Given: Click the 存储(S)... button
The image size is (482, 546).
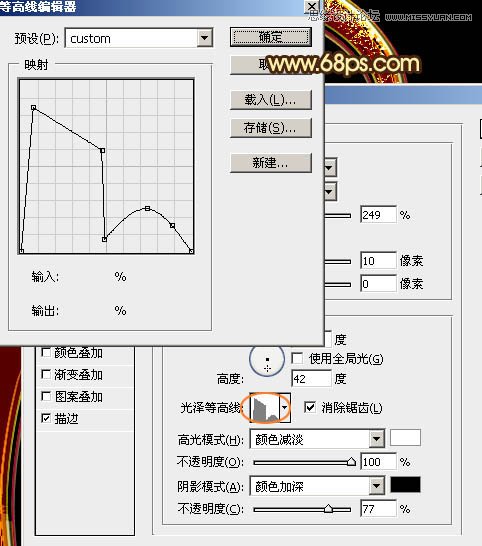Looking at the screenshot, I should point(271,128).
